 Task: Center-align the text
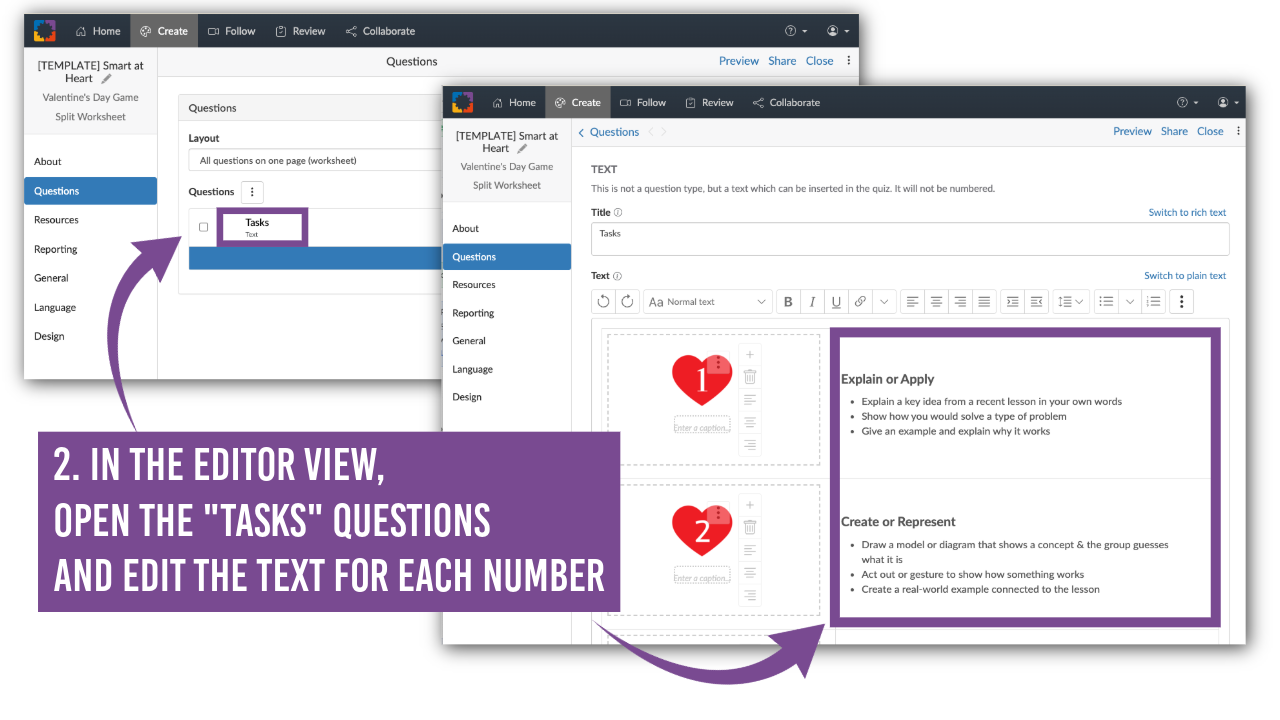(x=936, y=301)
